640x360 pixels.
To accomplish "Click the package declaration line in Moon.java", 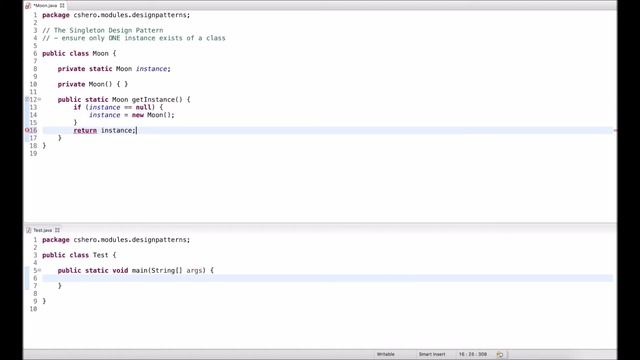I will coord(116,15).
